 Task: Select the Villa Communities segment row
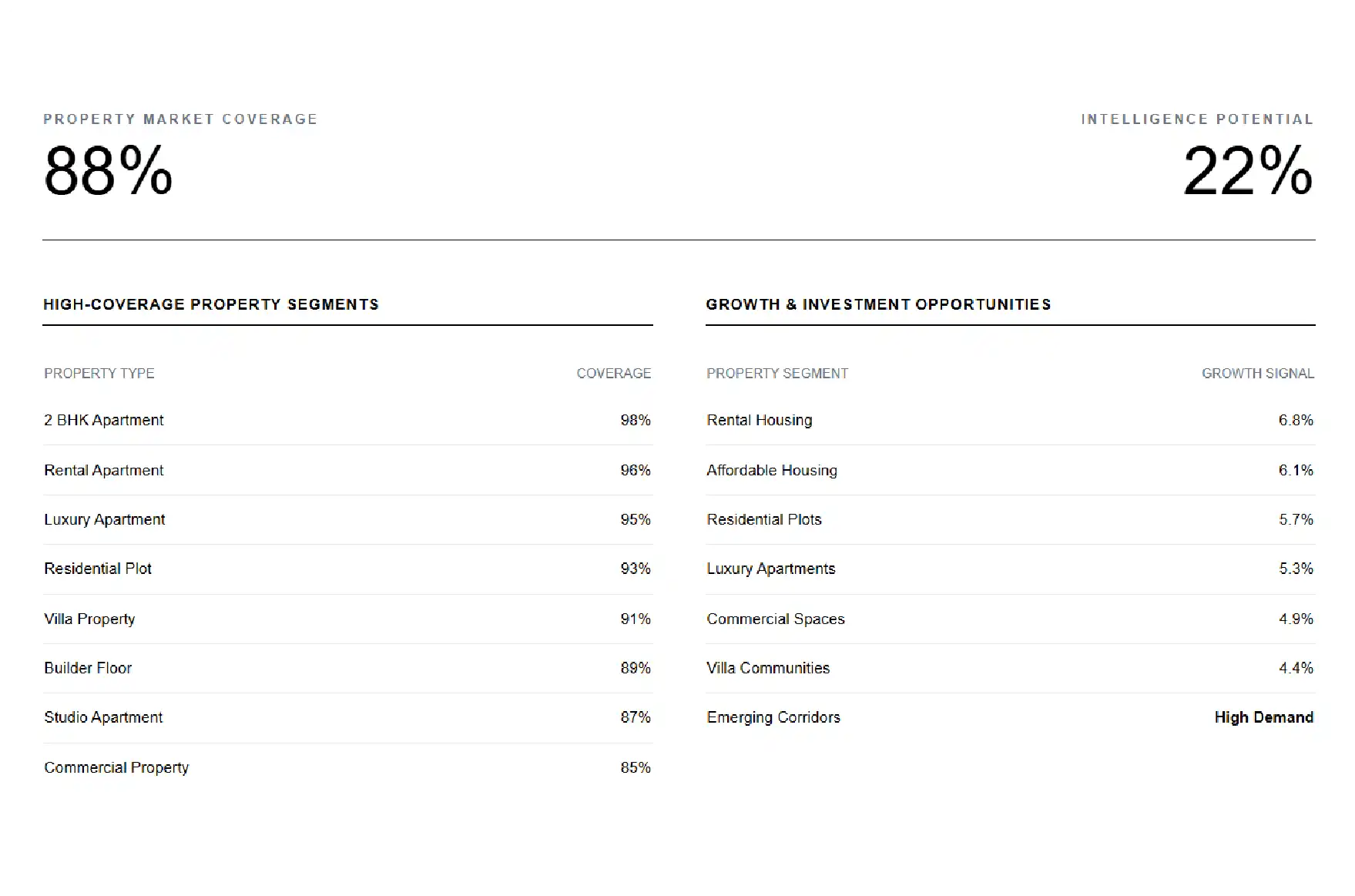(x=1011, y=668)
